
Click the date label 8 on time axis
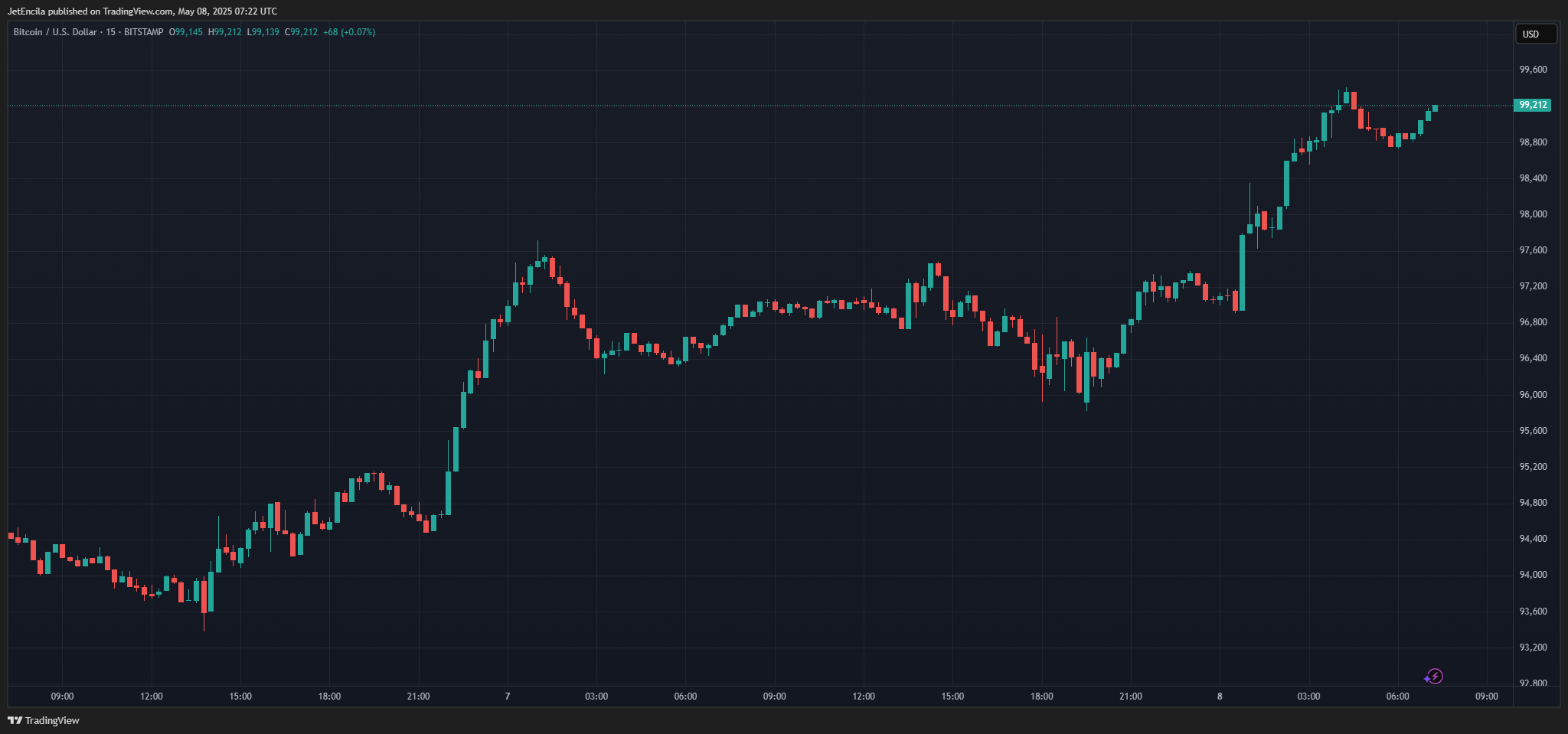point(1220,696)
